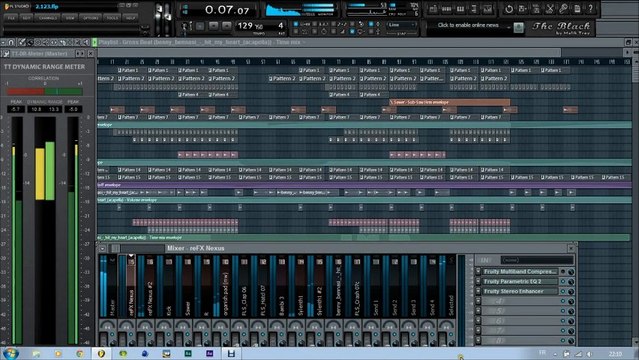This screenshot has height=360, width=639.
Task: Toggle enable light on empty FX slot 4
Action: tap(563, 301)
